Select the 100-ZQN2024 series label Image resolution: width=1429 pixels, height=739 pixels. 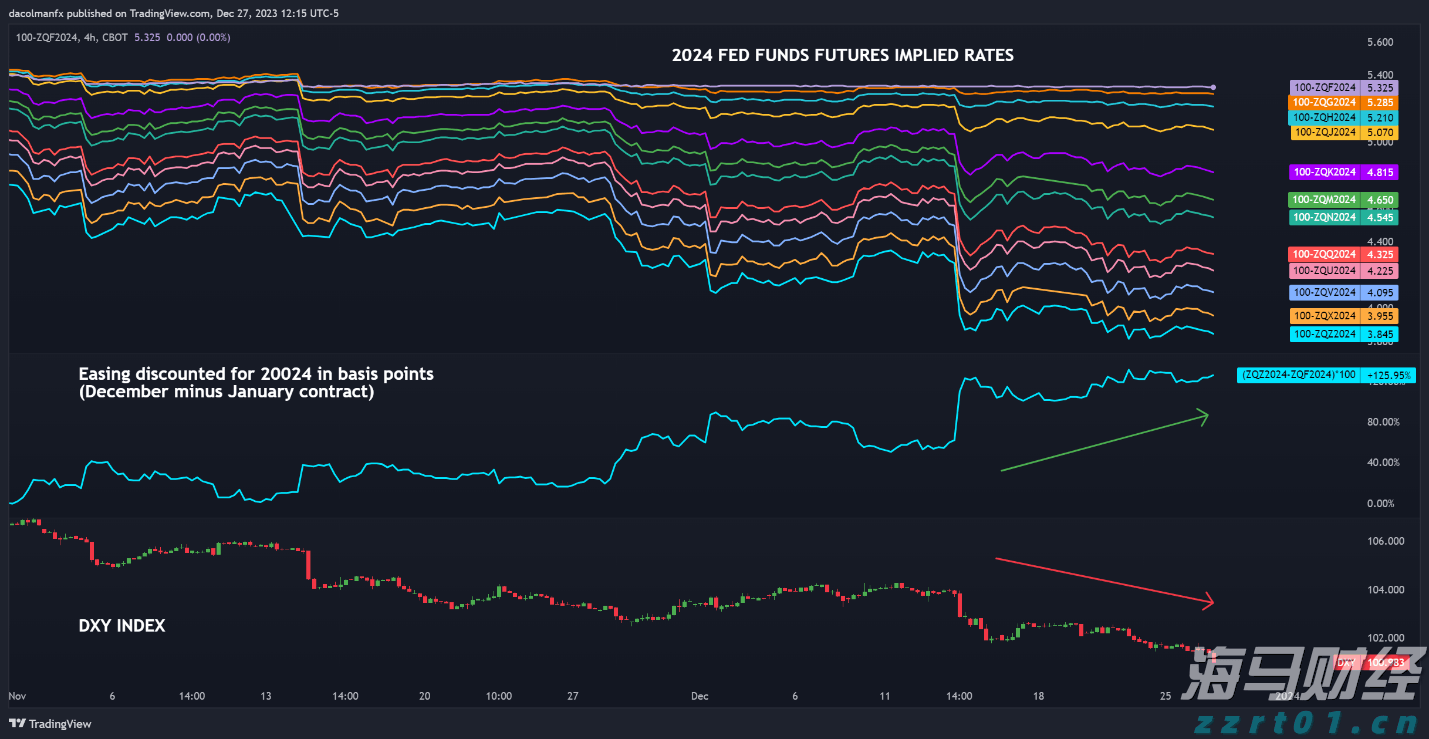coord(1345,217)
